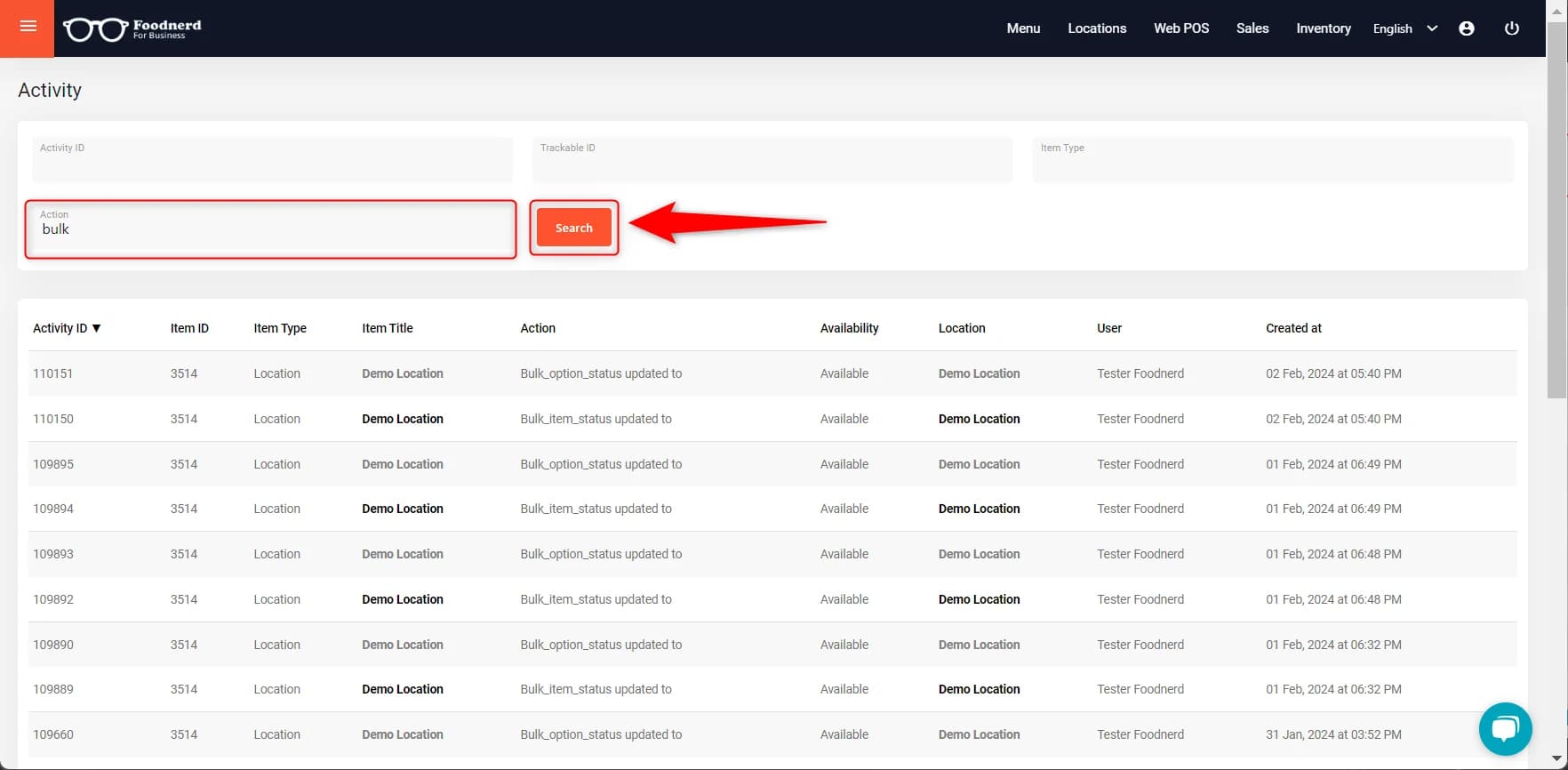
Task: Open Demo Location location link in row 109895
Action: pos(980,464)
